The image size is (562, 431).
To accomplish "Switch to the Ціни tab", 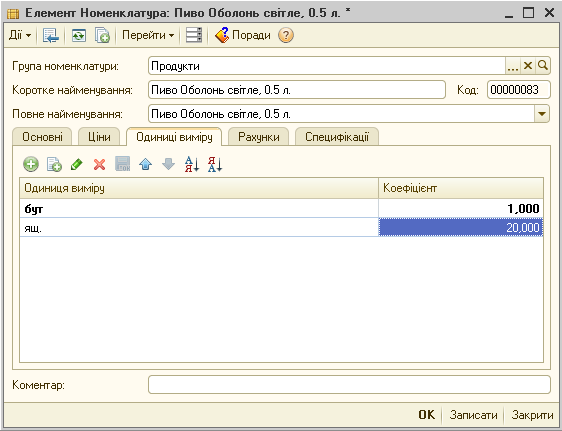I will tap(99, 137).
